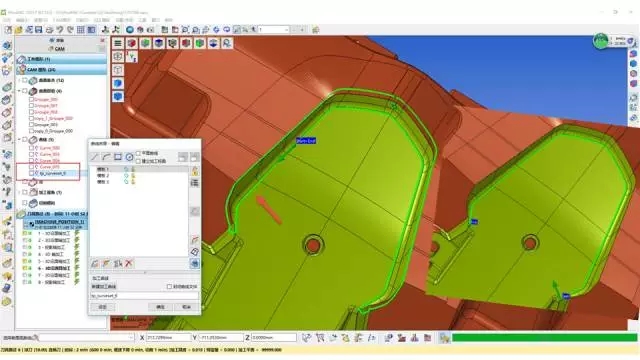Click the cancel button in curve dialog
The image size is (640, 360).
click(187, 307)
